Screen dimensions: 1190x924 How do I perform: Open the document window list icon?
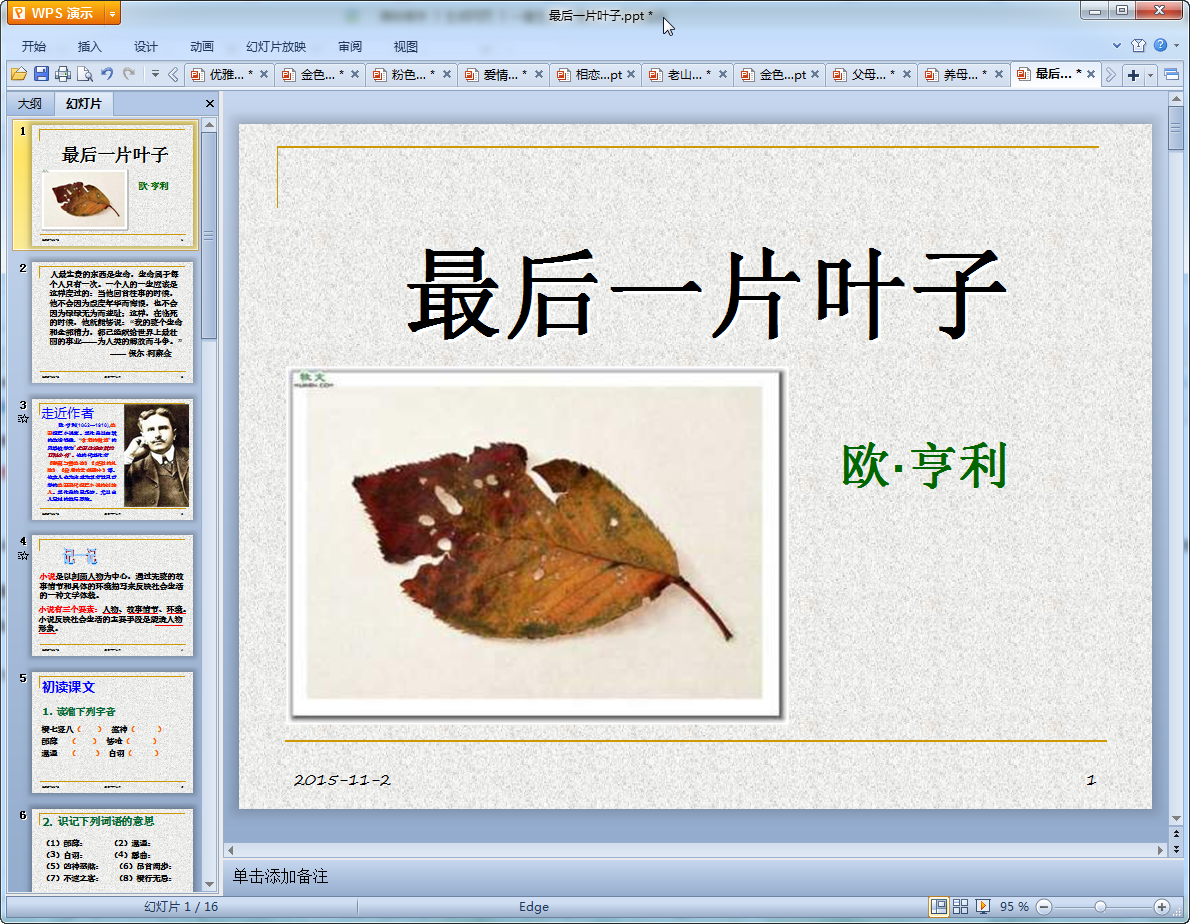click(x=1171, y=74)
